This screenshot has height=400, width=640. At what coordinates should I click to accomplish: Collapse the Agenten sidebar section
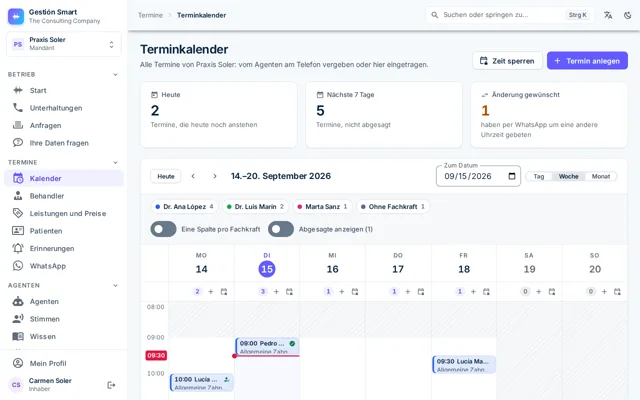116,285
